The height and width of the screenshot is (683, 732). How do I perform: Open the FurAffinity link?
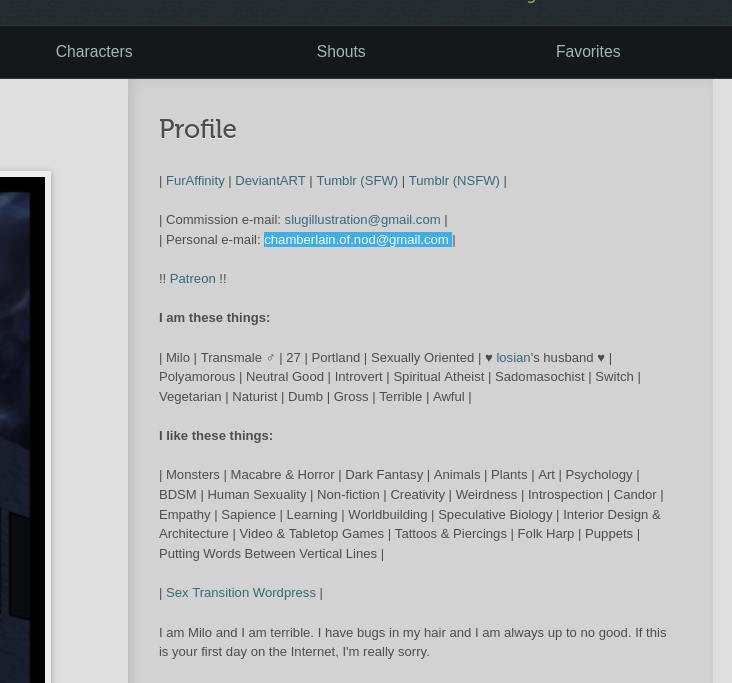pyautogui.click(x=195, y=181)
